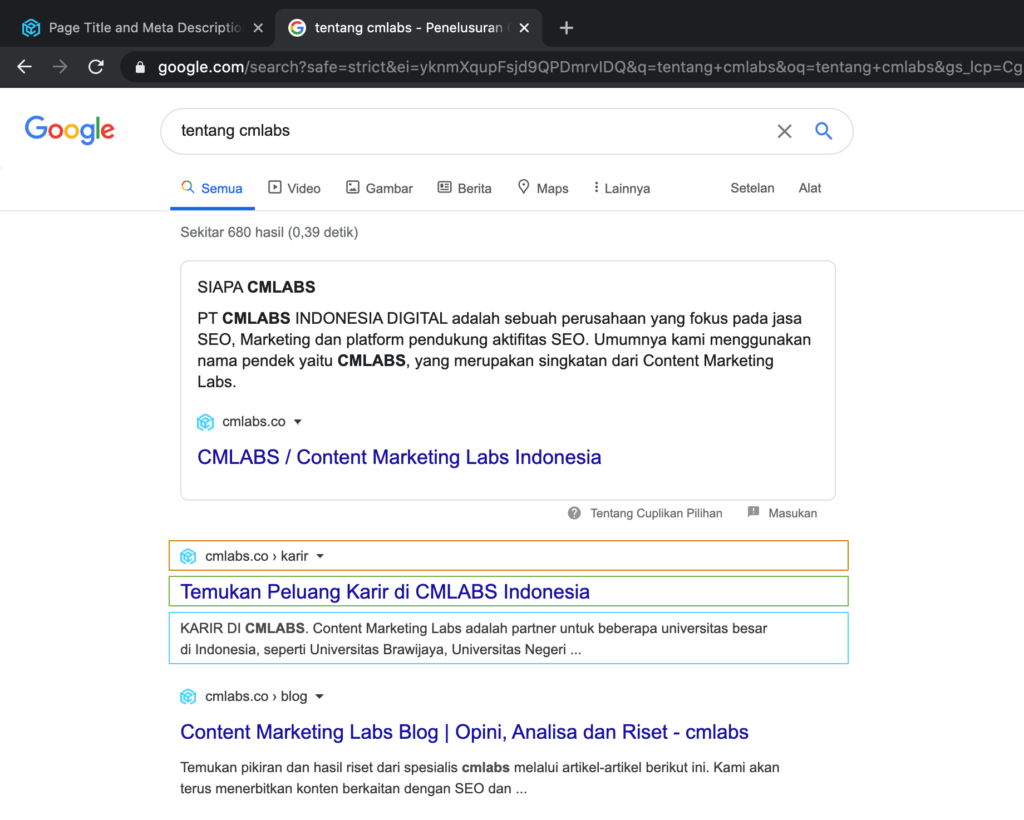Click the browser forward arrow
Image resolution: width=1024 pixels, height=820 pixels.
tap(60, 67)
